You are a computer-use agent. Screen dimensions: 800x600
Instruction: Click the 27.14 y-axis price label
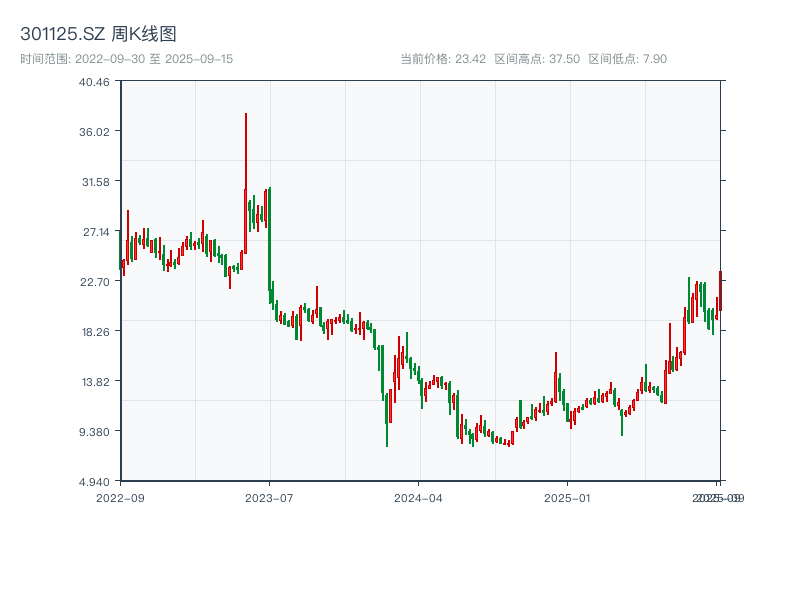(x=94, y=231)
